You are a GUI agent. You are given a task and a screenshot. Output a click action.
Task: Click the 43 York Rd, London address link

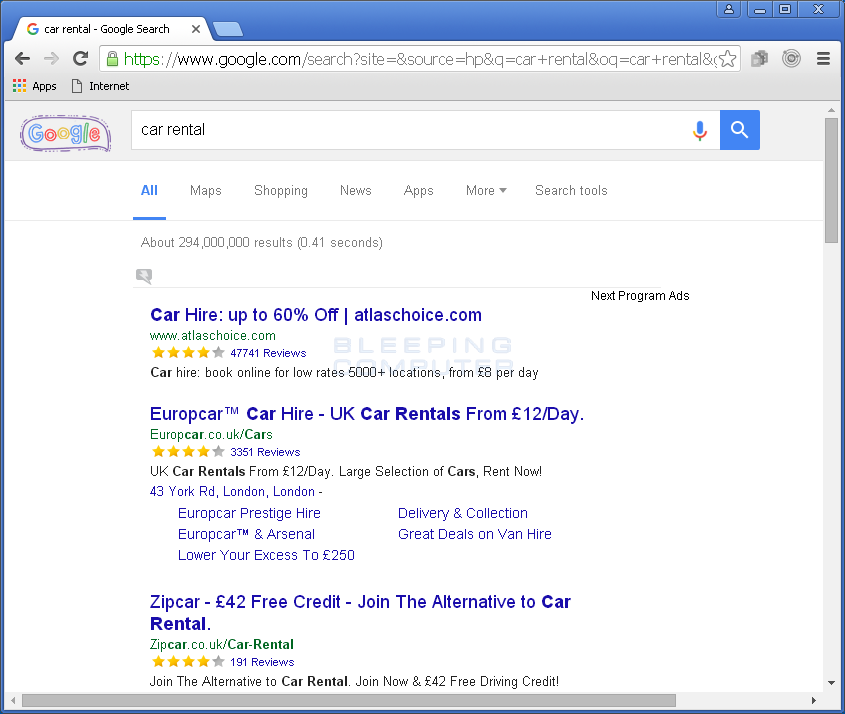(x=232, y=491)
